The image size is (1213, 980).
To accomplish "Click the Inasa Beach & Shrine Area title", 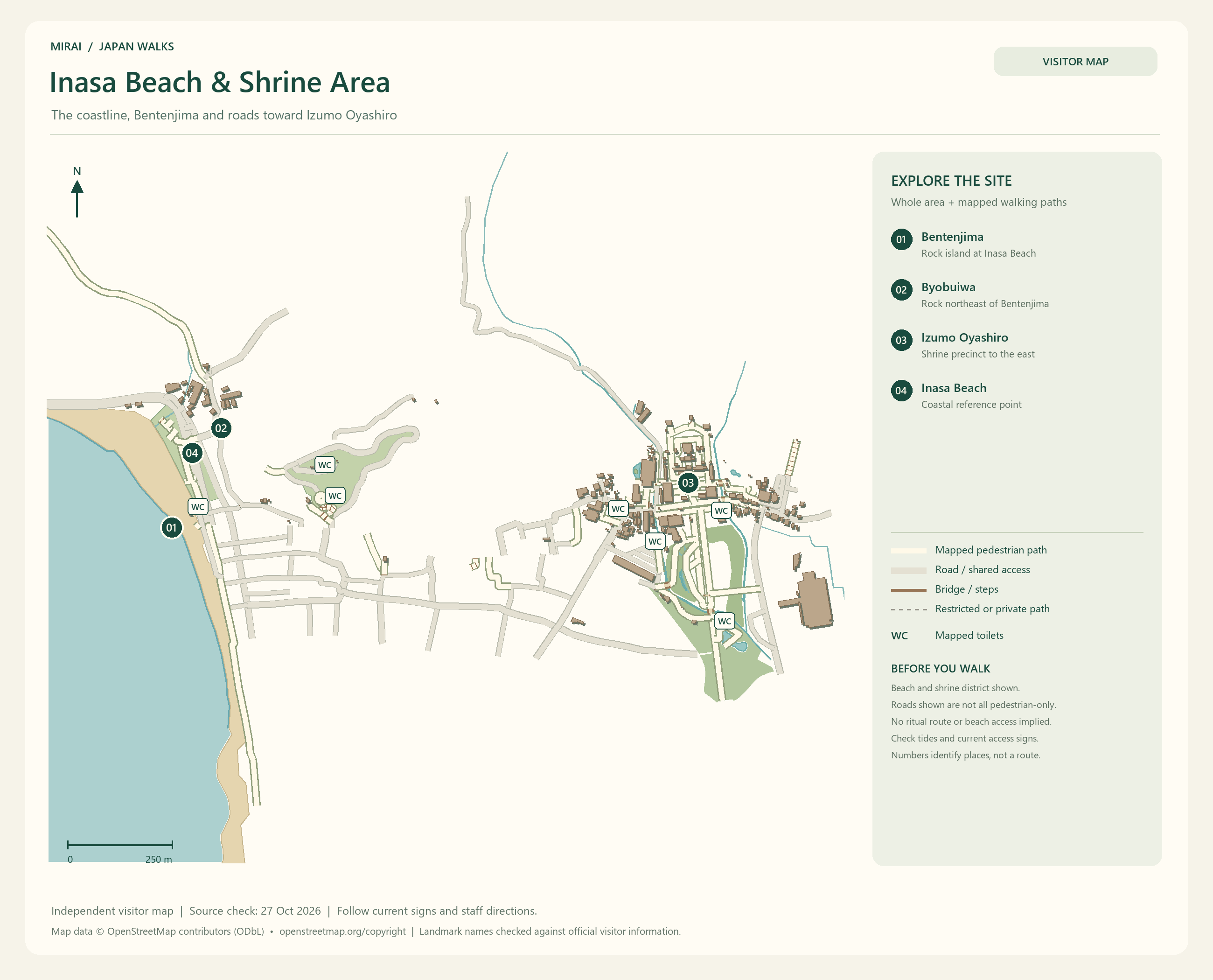I will pyautogui.click(x=220, y=83).
